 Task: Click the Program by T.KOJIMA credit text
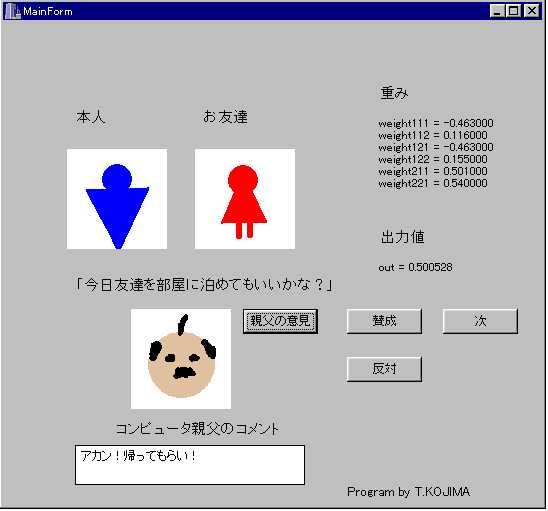pos(409,492)
